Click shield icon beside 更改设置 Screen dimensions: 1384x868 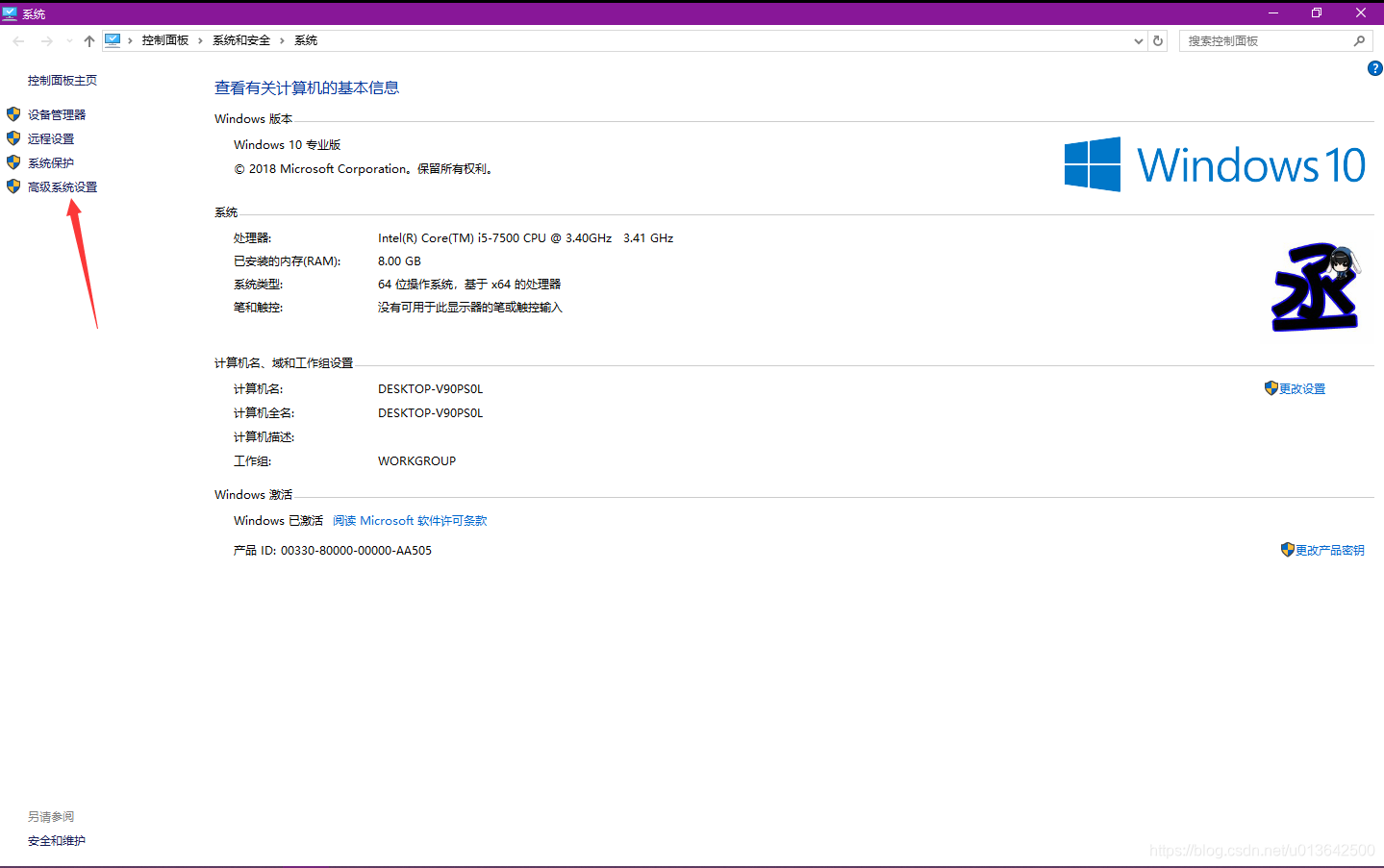point(1271,388)
